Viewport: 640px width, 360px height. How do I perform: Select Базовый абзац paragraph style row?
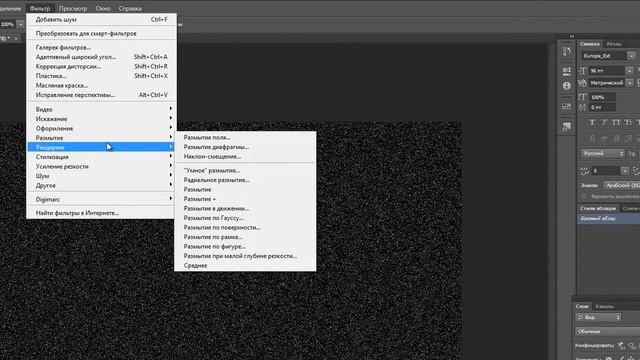point(609,219)
